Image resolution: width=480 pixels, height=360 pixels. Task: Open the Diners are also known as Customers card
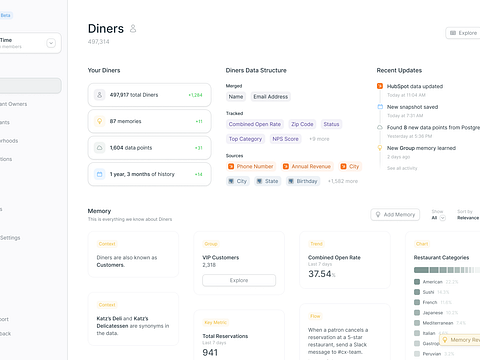tap(133, 254)
